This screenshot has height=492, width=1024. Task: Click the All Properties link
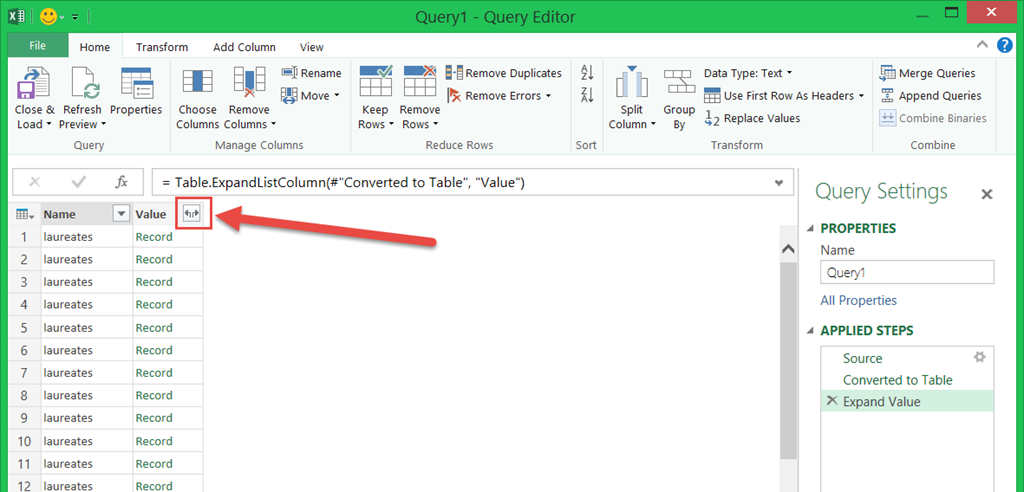click(858, 300)
